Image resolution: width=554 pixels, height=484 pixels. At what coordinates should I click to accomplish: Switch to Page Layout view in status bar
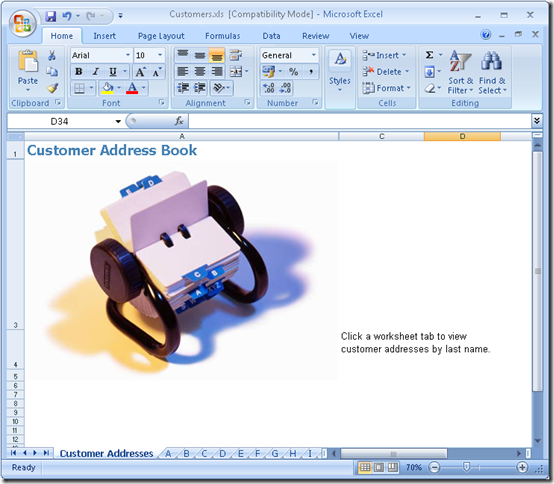click(x=379, y=467)
